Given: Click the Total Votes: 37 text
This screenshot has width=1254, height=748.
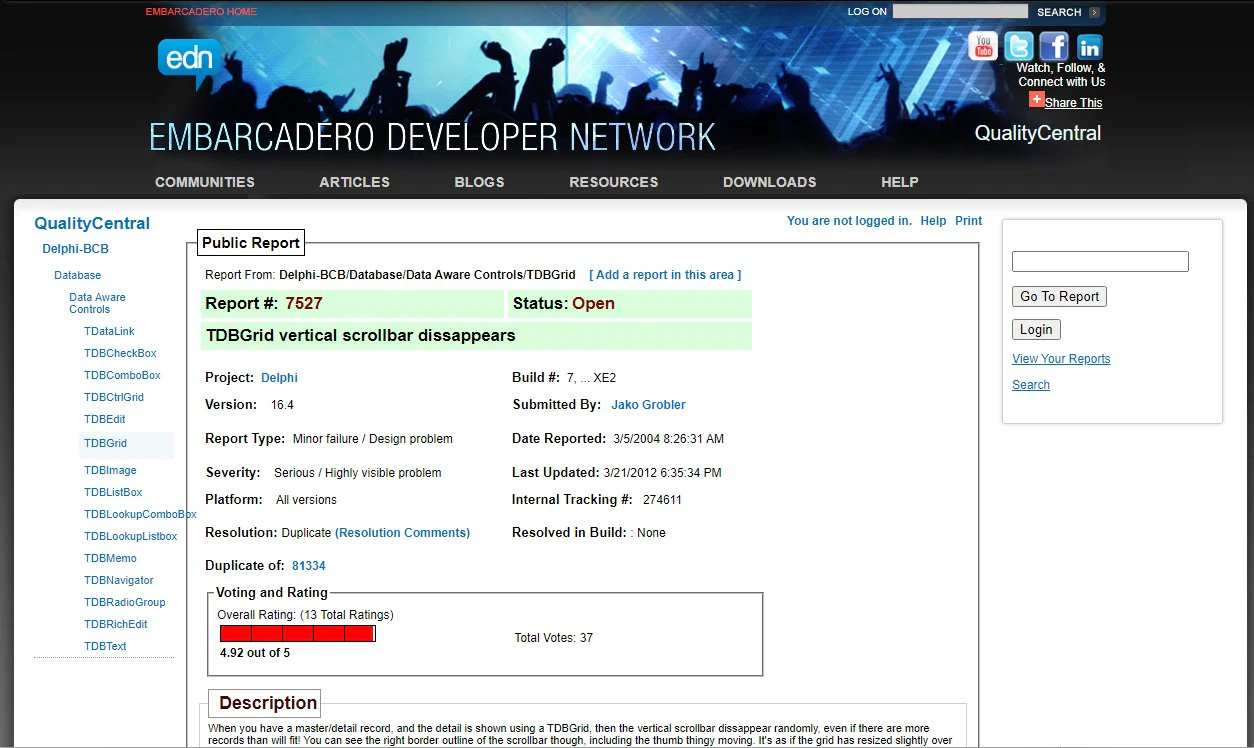Looking at the screenshot, I should (x=553, y=638).
